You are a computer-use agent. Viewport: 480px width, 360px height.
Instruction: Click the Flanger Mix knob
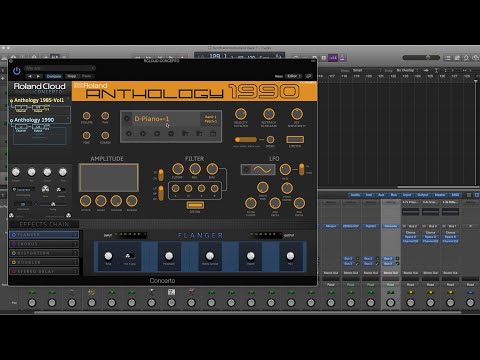290,256
